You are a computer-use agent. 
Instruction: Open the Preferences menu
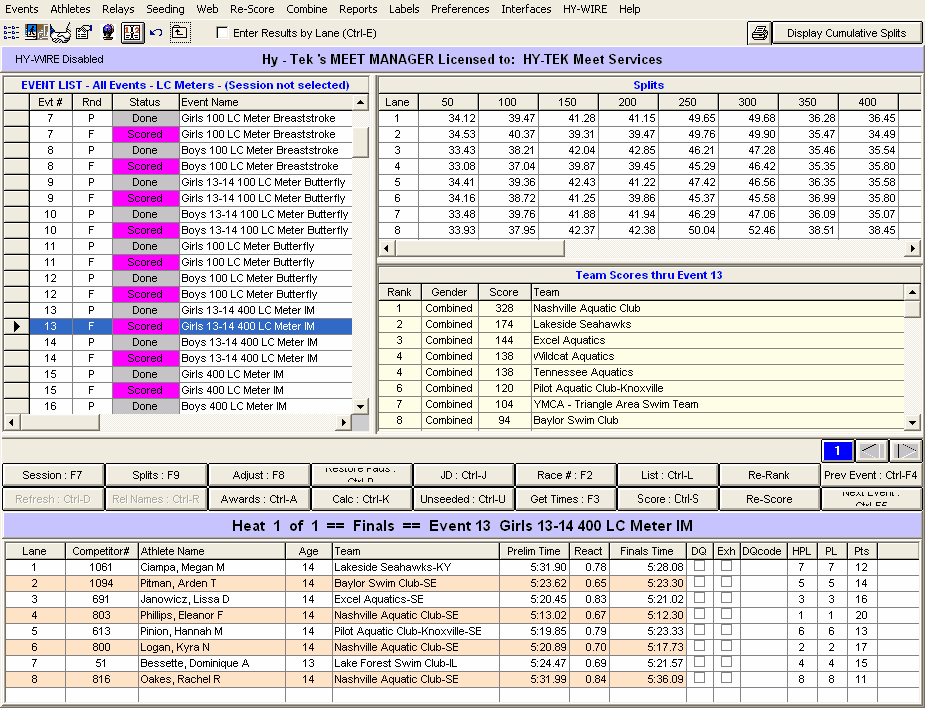[459, 9]
